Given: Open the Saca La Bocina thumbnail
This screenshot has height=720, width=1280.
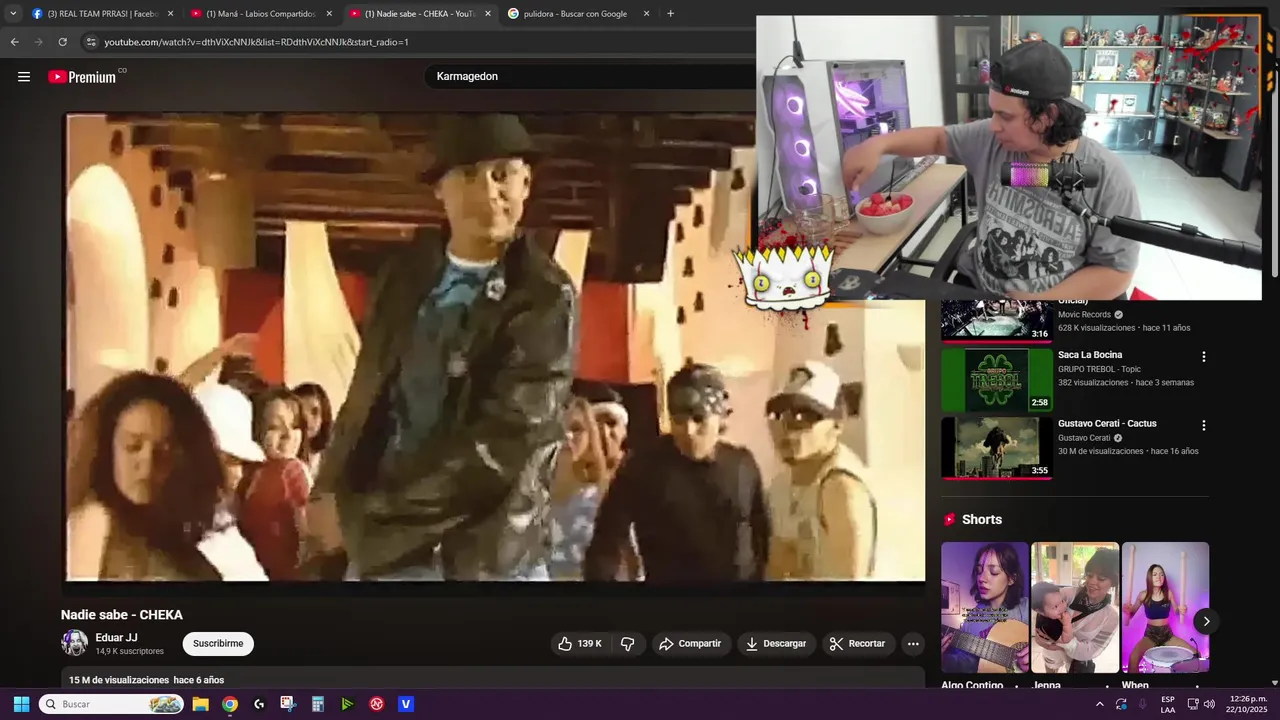Looking at the screenshot, I should (x=996, y=380).
